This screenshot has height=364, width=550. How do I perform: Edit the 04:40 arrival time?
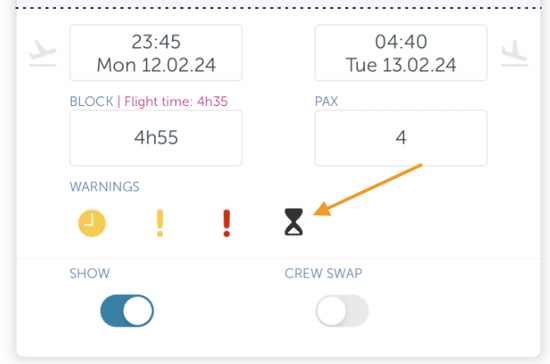(x=401, y=42)
